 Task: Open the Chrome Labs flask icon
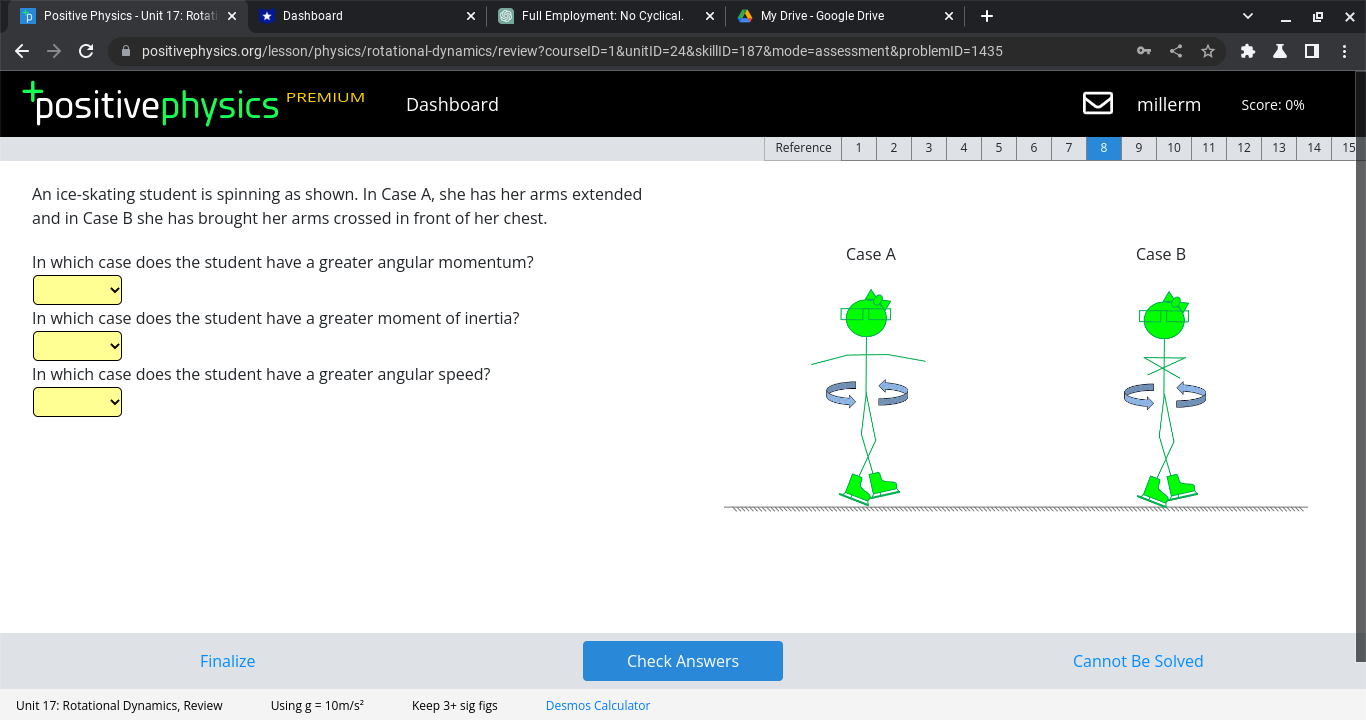[1280, 50]
